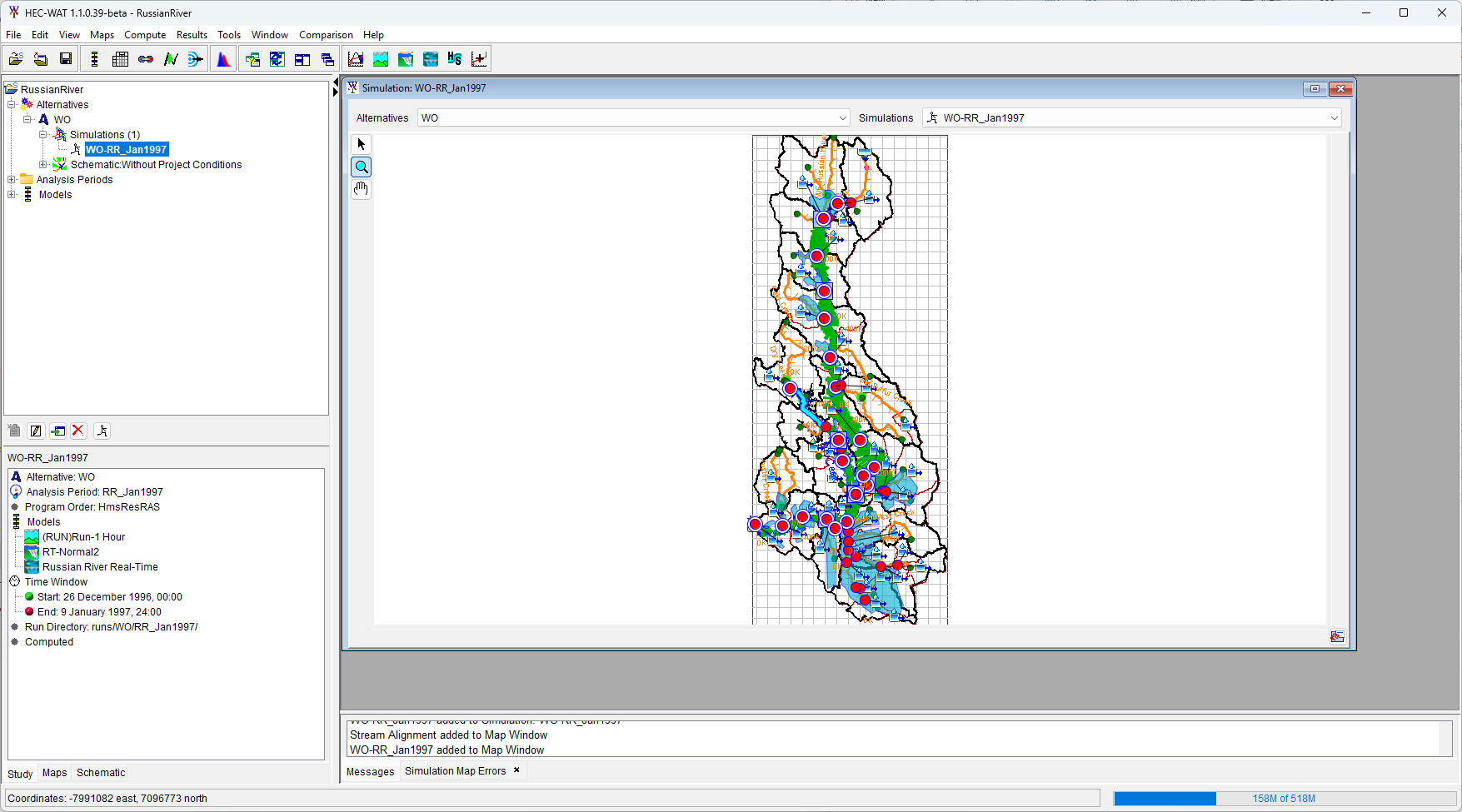
Task: Expand the Analysis Periods tree node
Action: point(12,180)
